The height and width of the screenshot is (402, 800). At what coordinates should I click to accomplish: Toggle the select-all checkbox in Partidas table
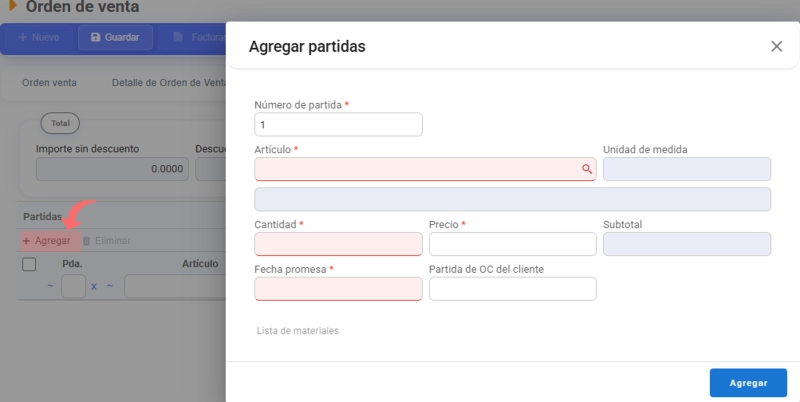[x=29, y=264]
